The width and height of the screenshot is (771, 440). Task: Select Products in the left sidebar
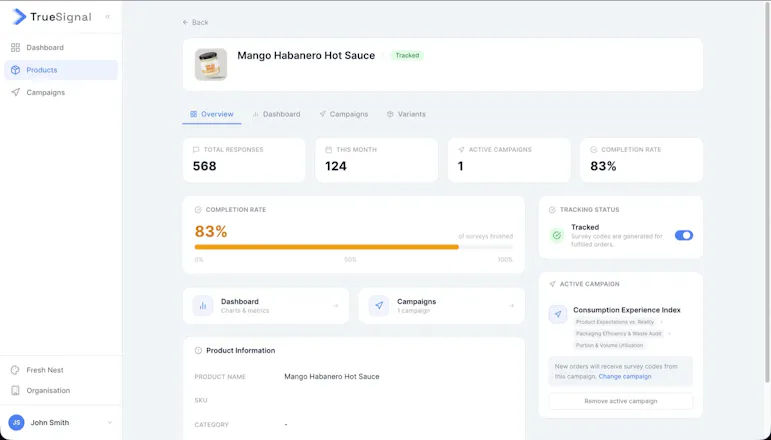(61, 70)
